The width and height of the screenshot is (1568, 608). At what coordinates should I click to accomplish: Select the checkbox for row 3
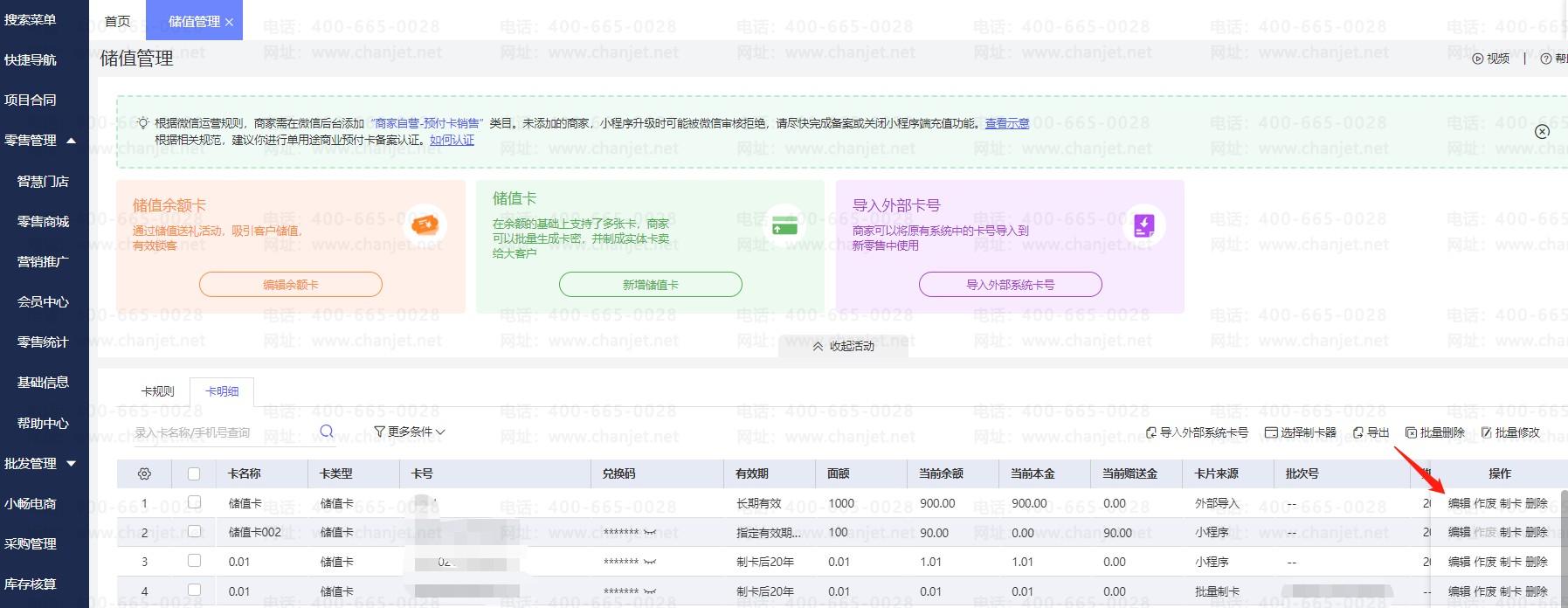194,561
